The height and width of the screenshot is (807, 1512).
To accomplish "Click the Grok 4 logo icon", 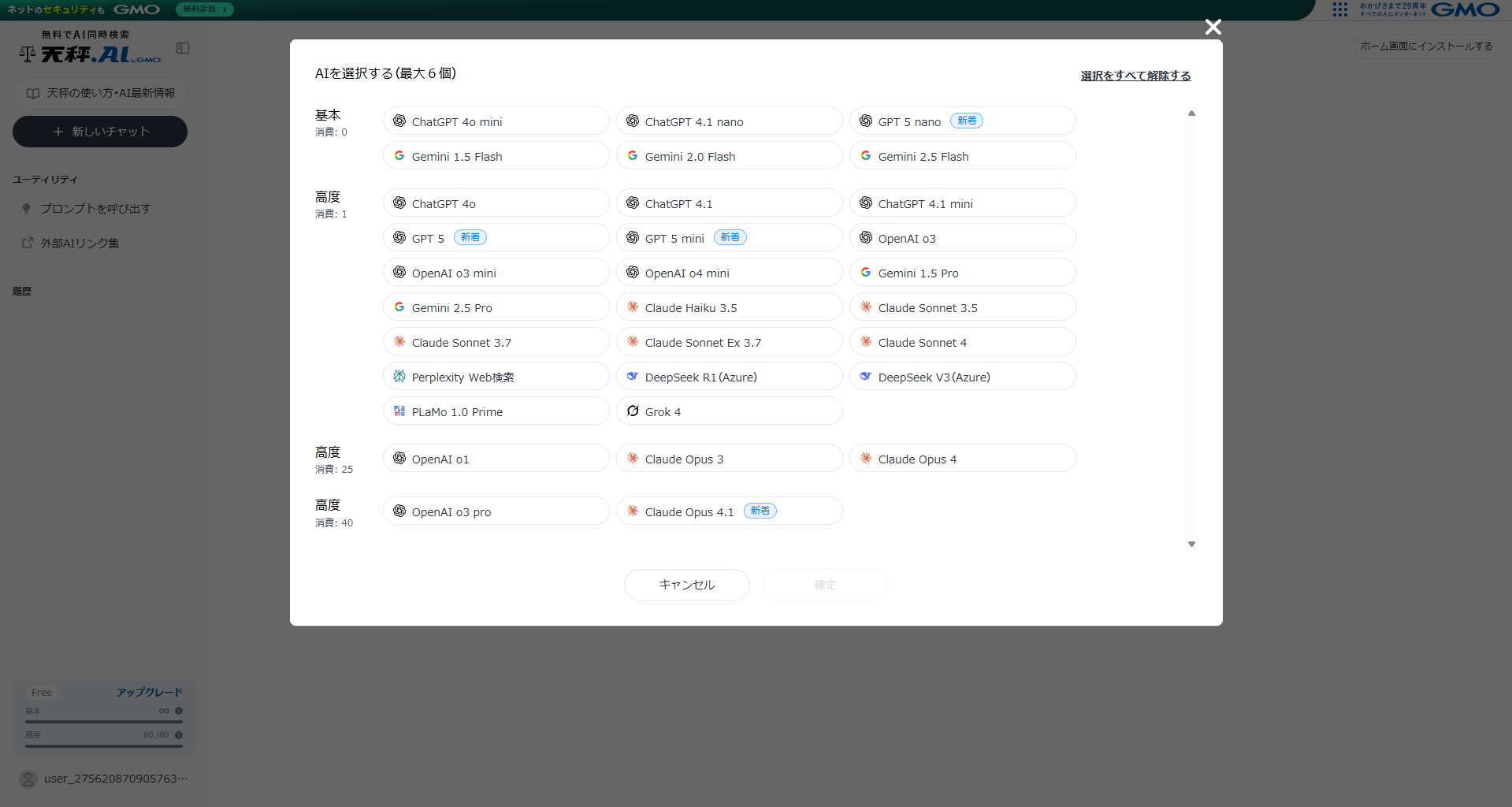I will [633, 411].
